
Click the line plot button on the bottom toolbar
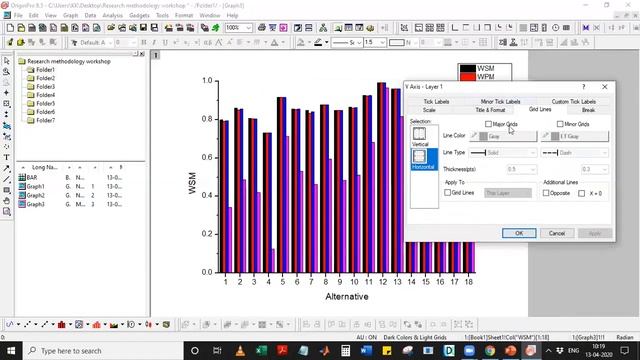click(10, 324)
